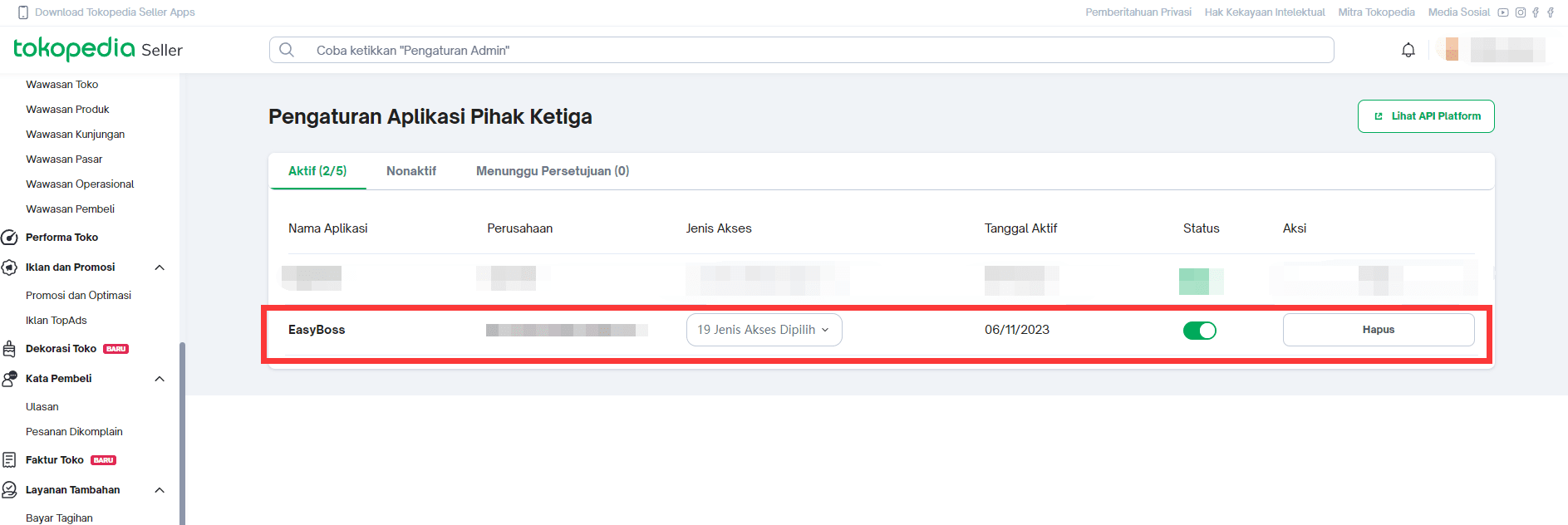The image size is (1568, 525).
Task: Click the Faktur Toko invoice icon
Action: pos(10,460)
